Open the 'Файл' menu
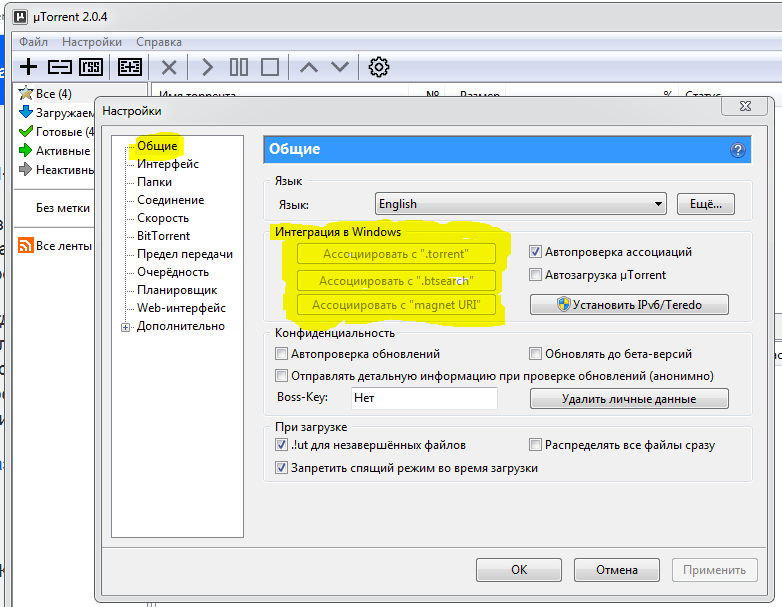The image size is (782, 607). point(33,42)
